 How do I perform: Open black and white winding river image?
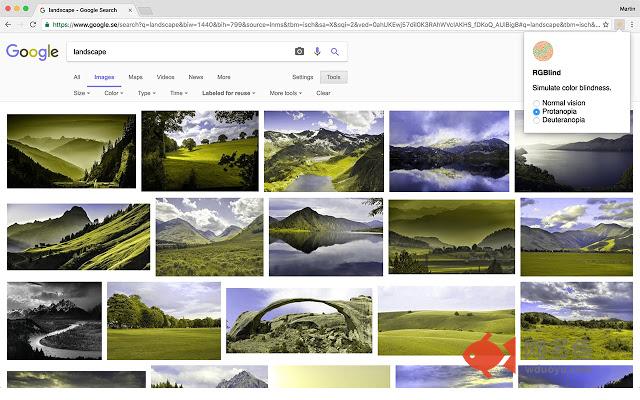54,321
